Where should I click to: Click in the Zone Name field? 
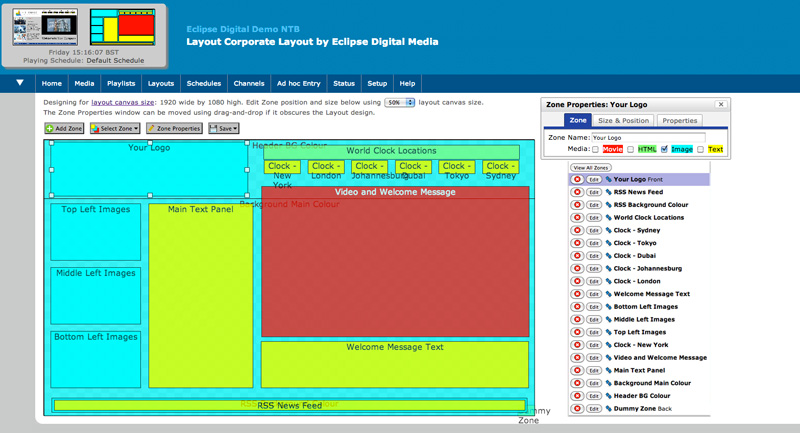click(x=648, y=138)
